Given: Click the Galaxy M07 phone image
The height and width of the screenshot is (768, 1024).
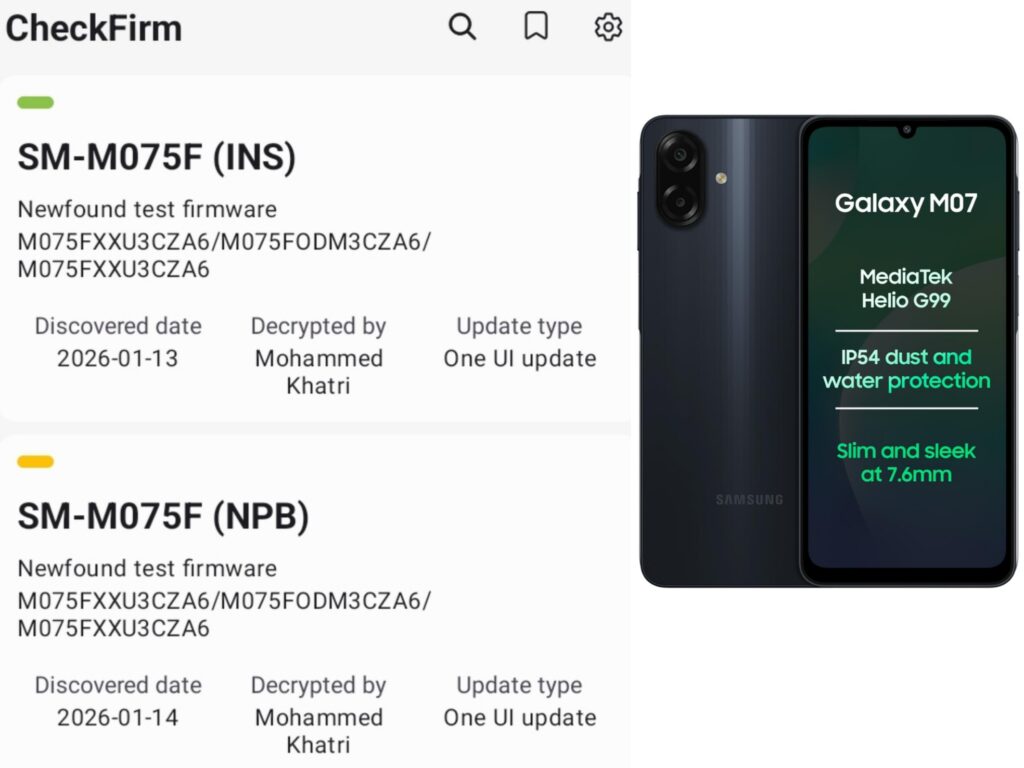Looking at the screenshot, I should 828,351.
